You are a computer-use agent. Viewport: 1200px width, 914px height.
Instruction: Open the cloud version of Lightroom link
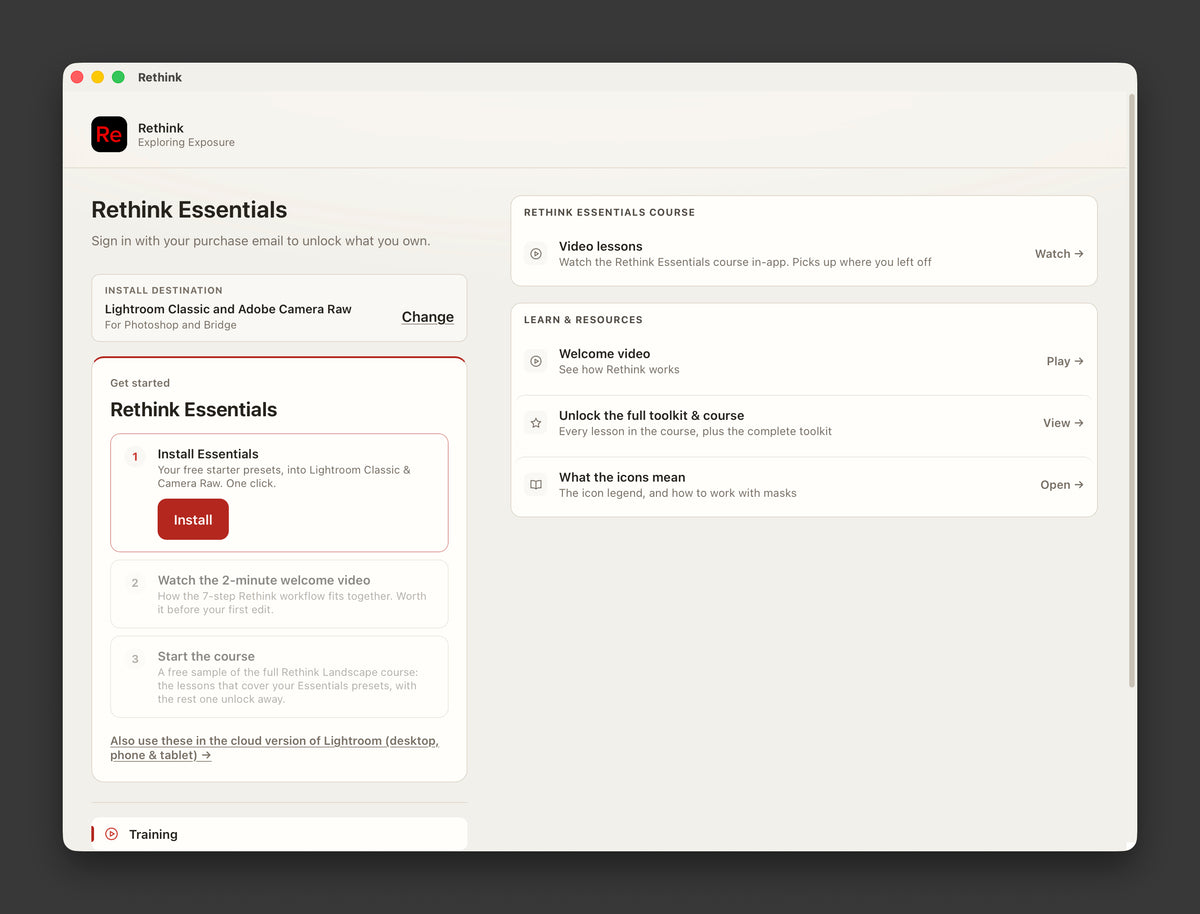pyautogui.click(x=274, y=748)
